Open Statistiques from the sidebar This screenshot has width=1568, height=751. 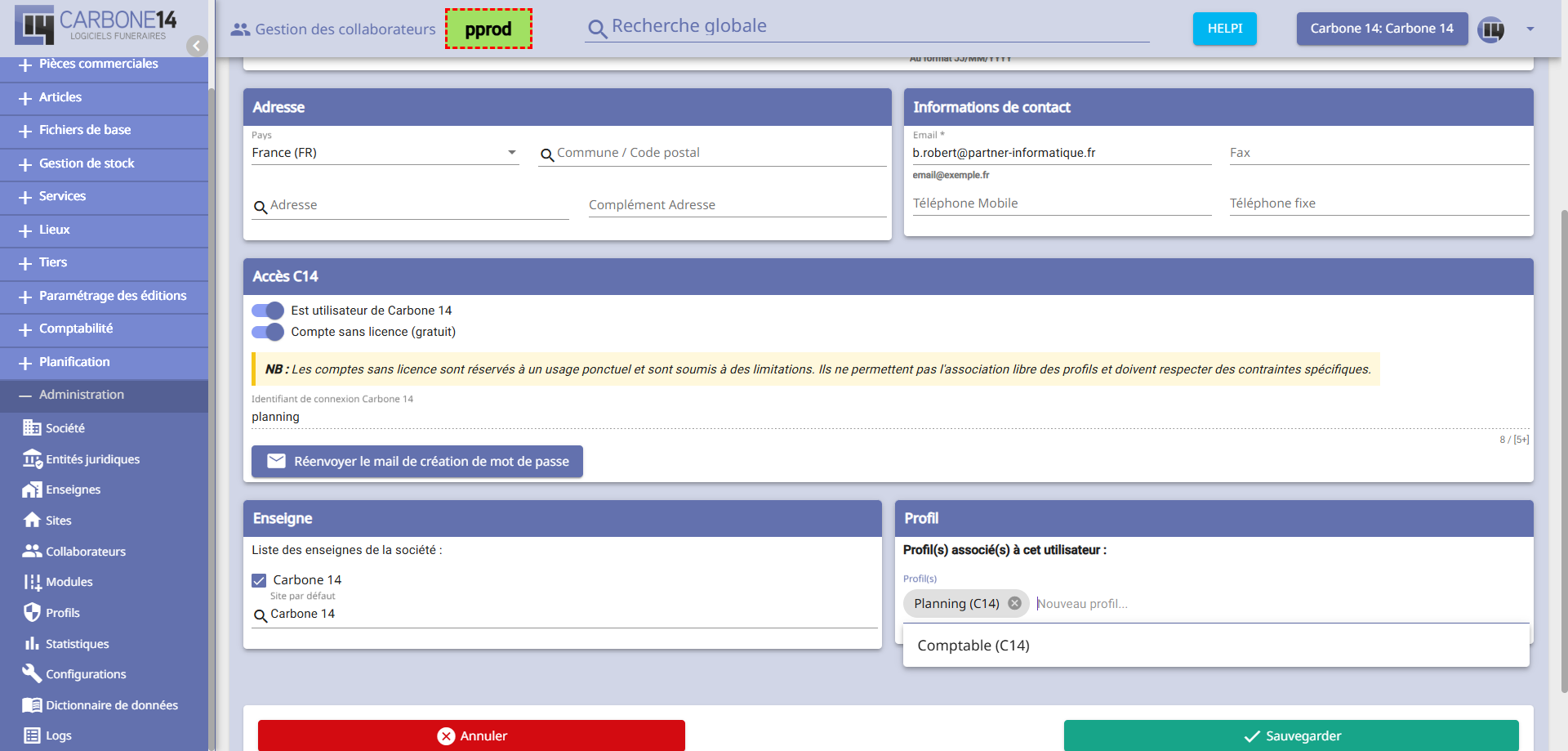point(77,644)
